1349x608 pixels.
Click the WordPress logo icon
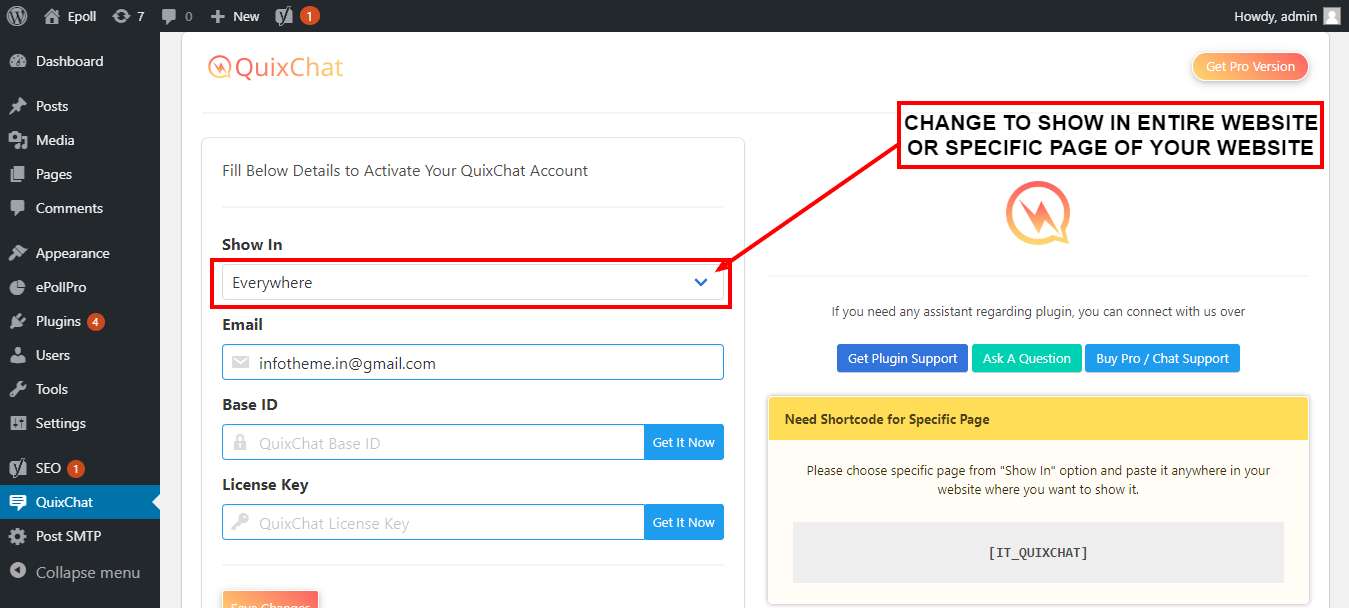(17, 16)
